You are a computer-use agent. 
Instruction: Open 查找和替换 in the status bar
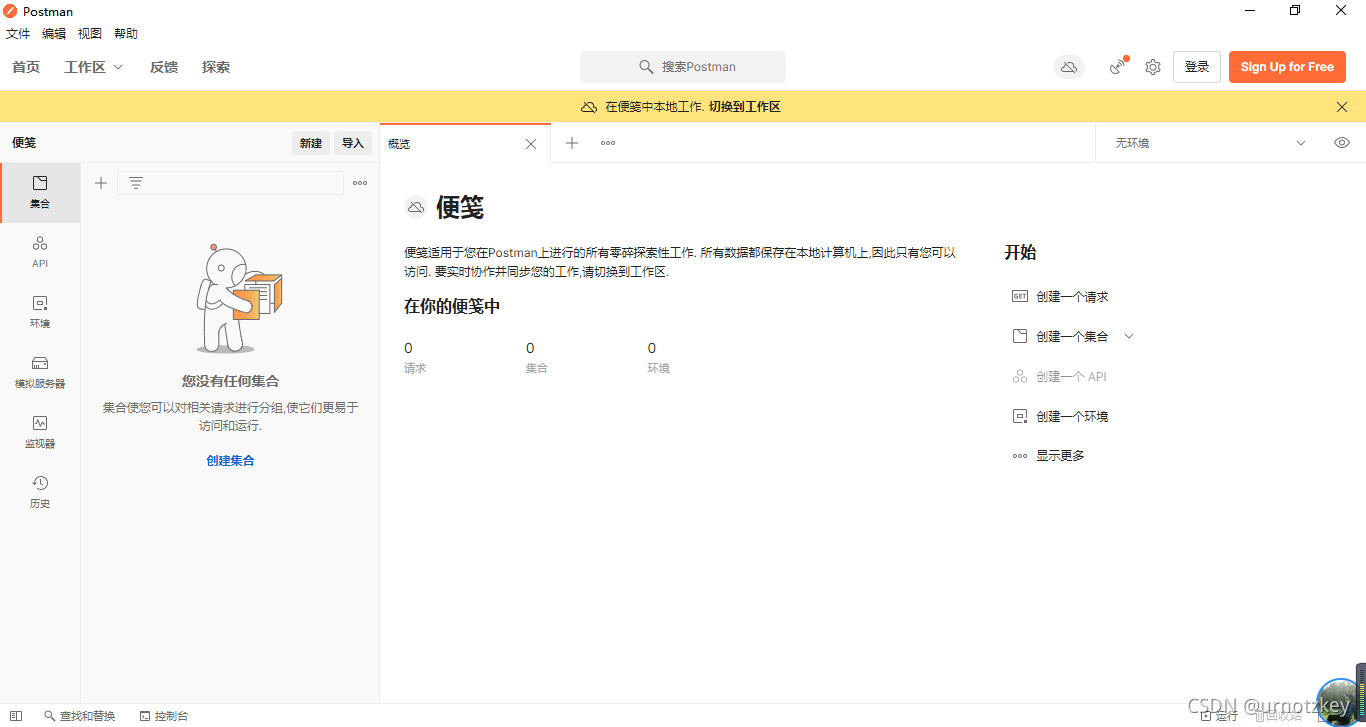point(80,716)
